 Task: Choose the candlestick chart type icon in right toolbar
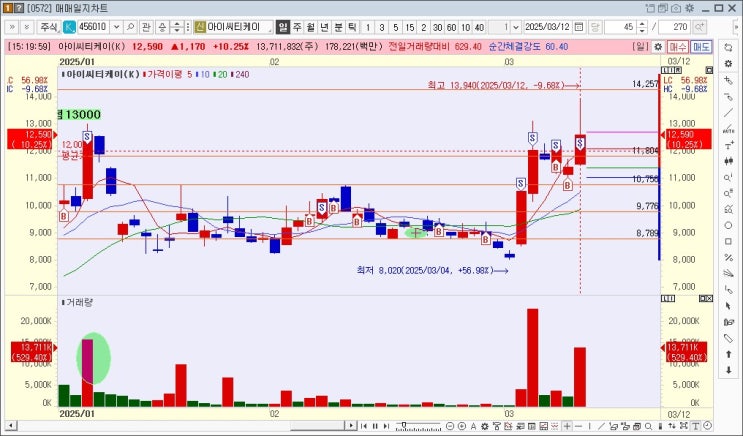(728, 161)
